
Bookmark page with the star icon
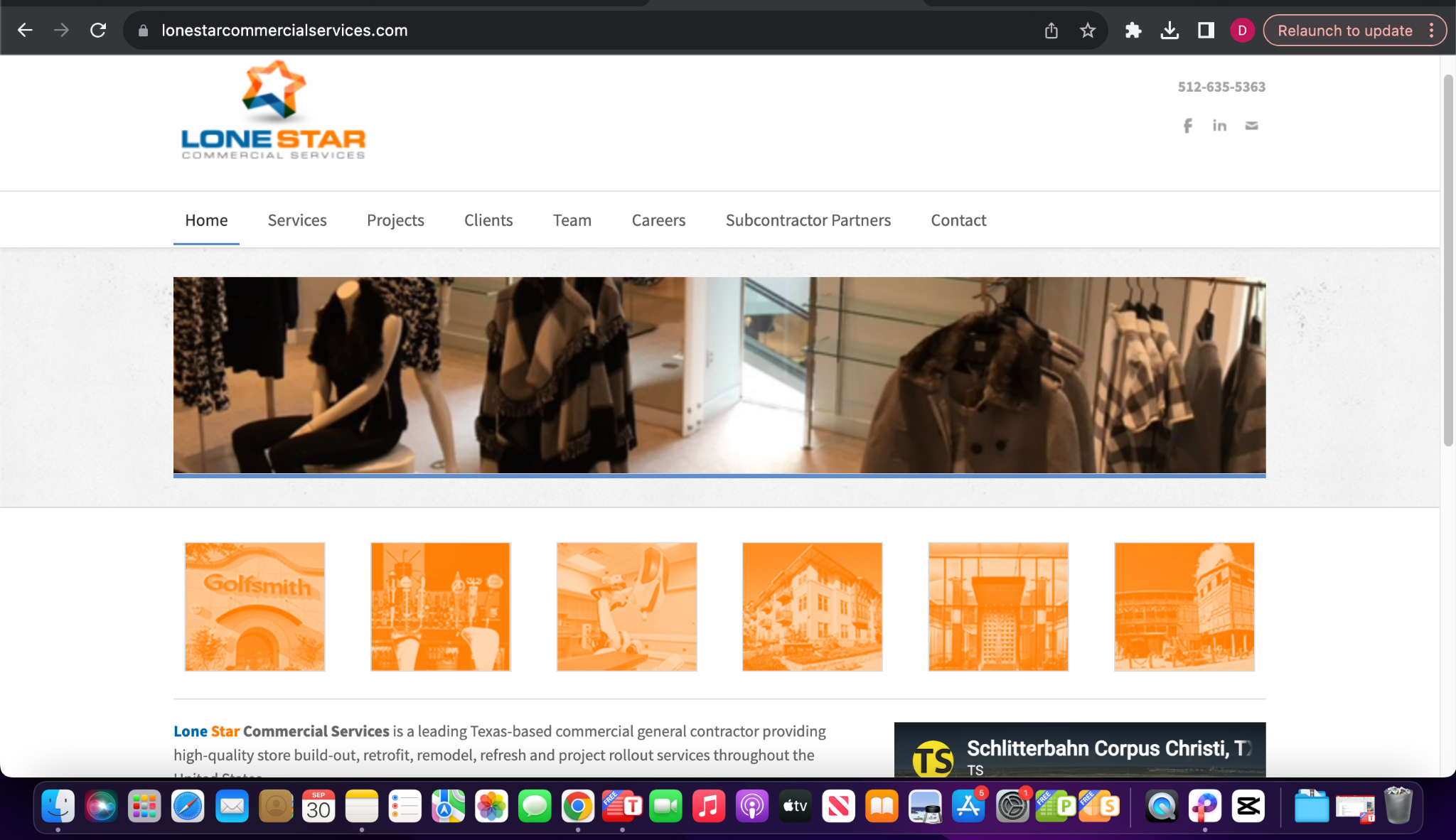(x=1088, y=31)
